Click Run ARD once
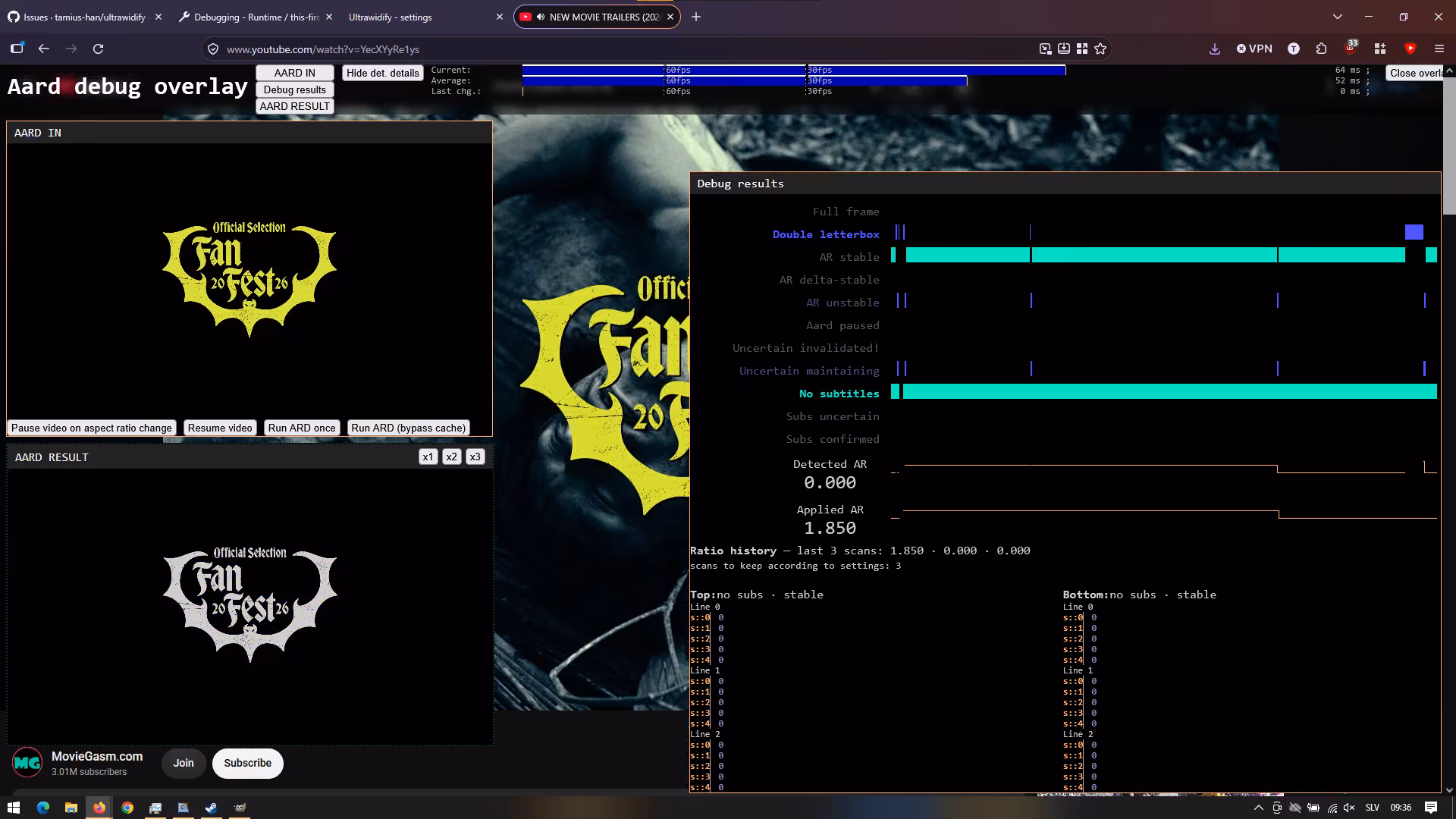This screenshot has width=1456, height=819. tap(301, 428)
